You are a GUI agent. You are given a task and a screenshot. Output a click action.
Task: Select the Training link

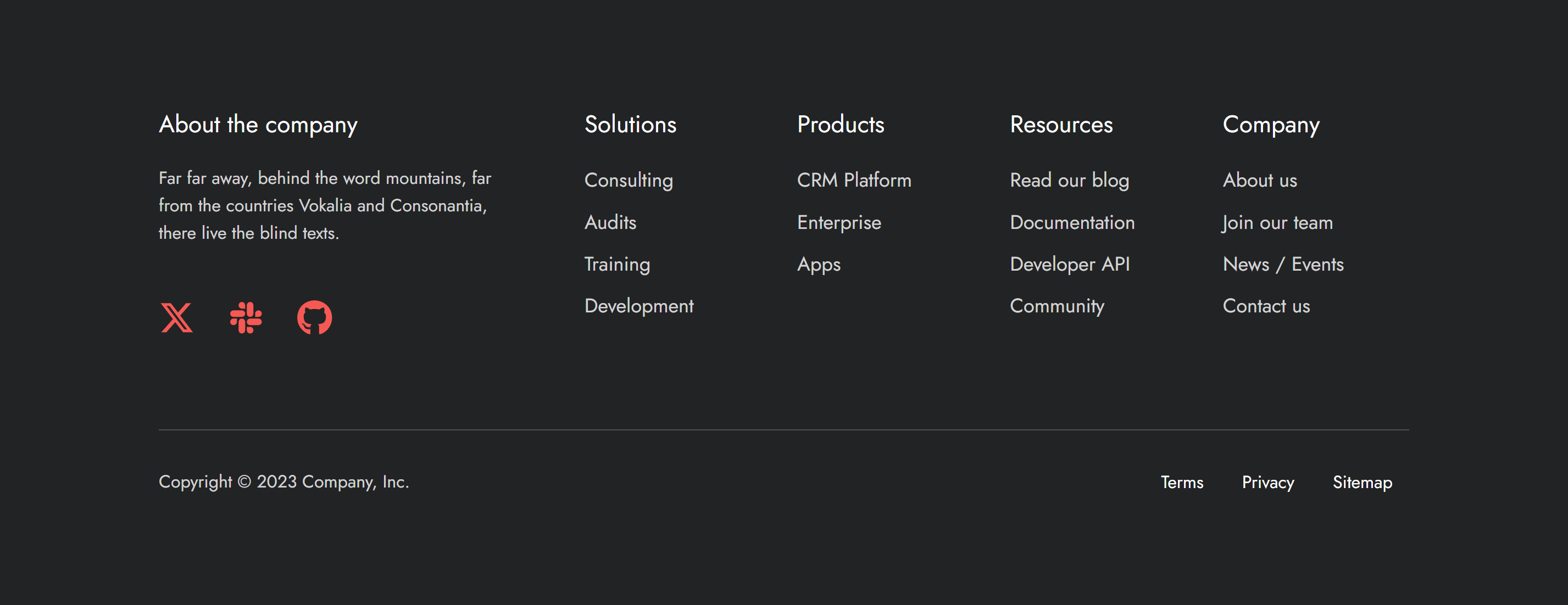616,264
